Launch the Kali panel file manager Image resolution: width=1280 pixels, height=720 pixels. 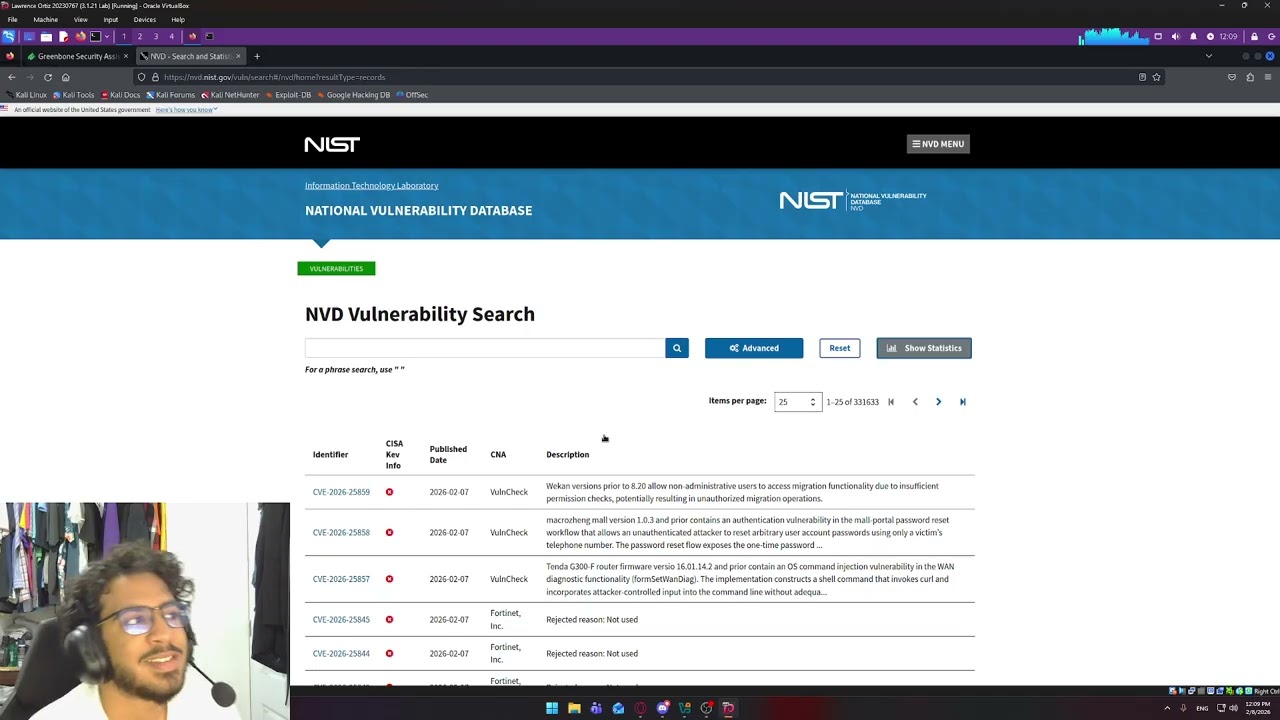[46, 36]
